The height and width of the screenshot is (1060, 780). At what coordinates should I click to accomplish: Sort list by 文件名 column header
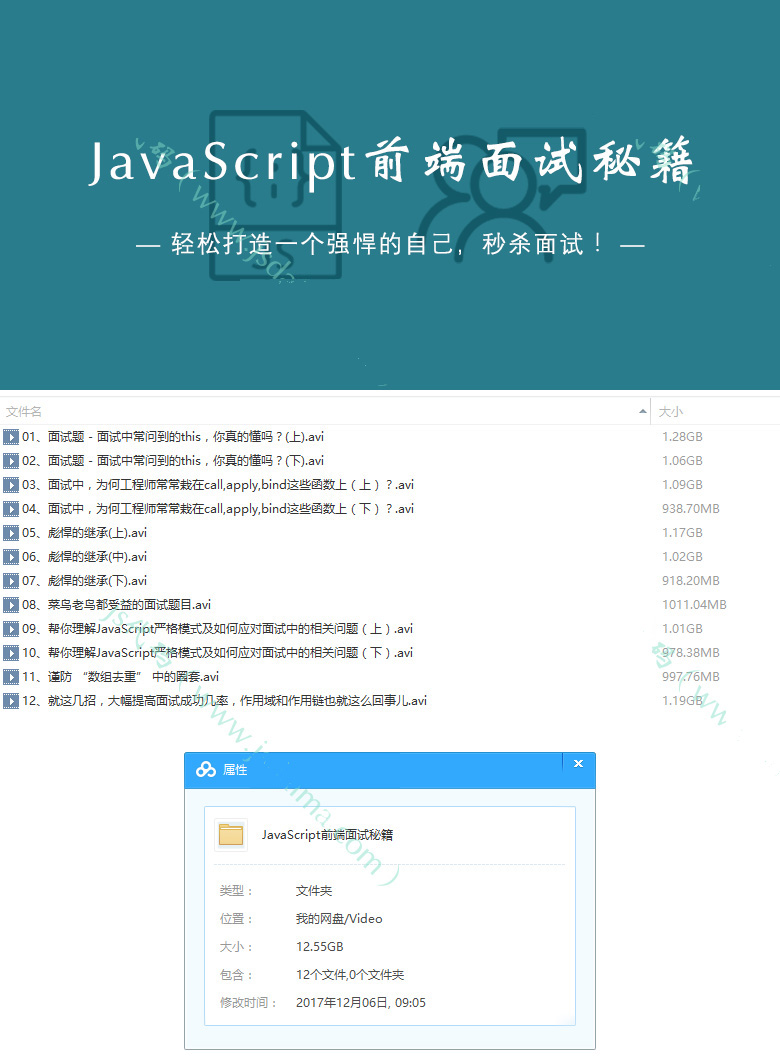coord(24,411)
